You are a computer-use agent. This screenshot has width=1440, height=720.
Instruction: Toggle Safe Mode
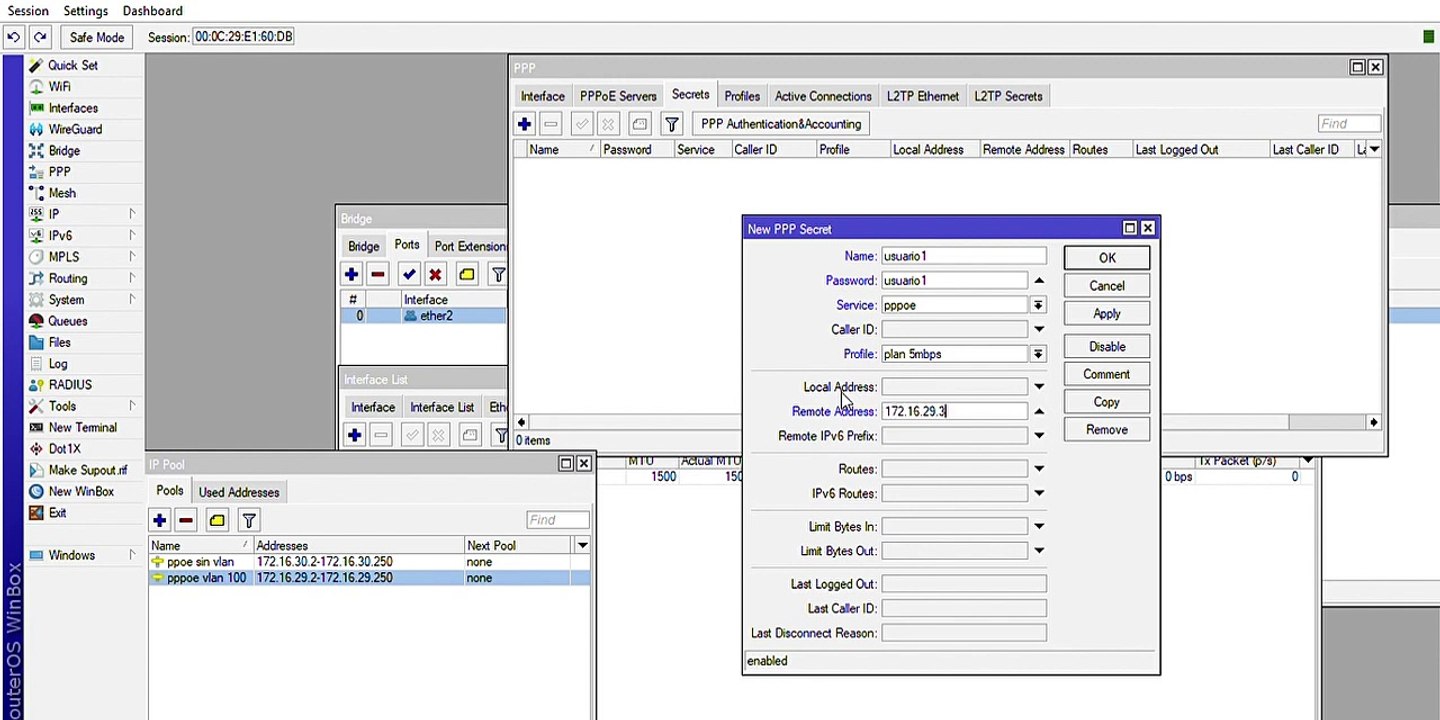97,37
